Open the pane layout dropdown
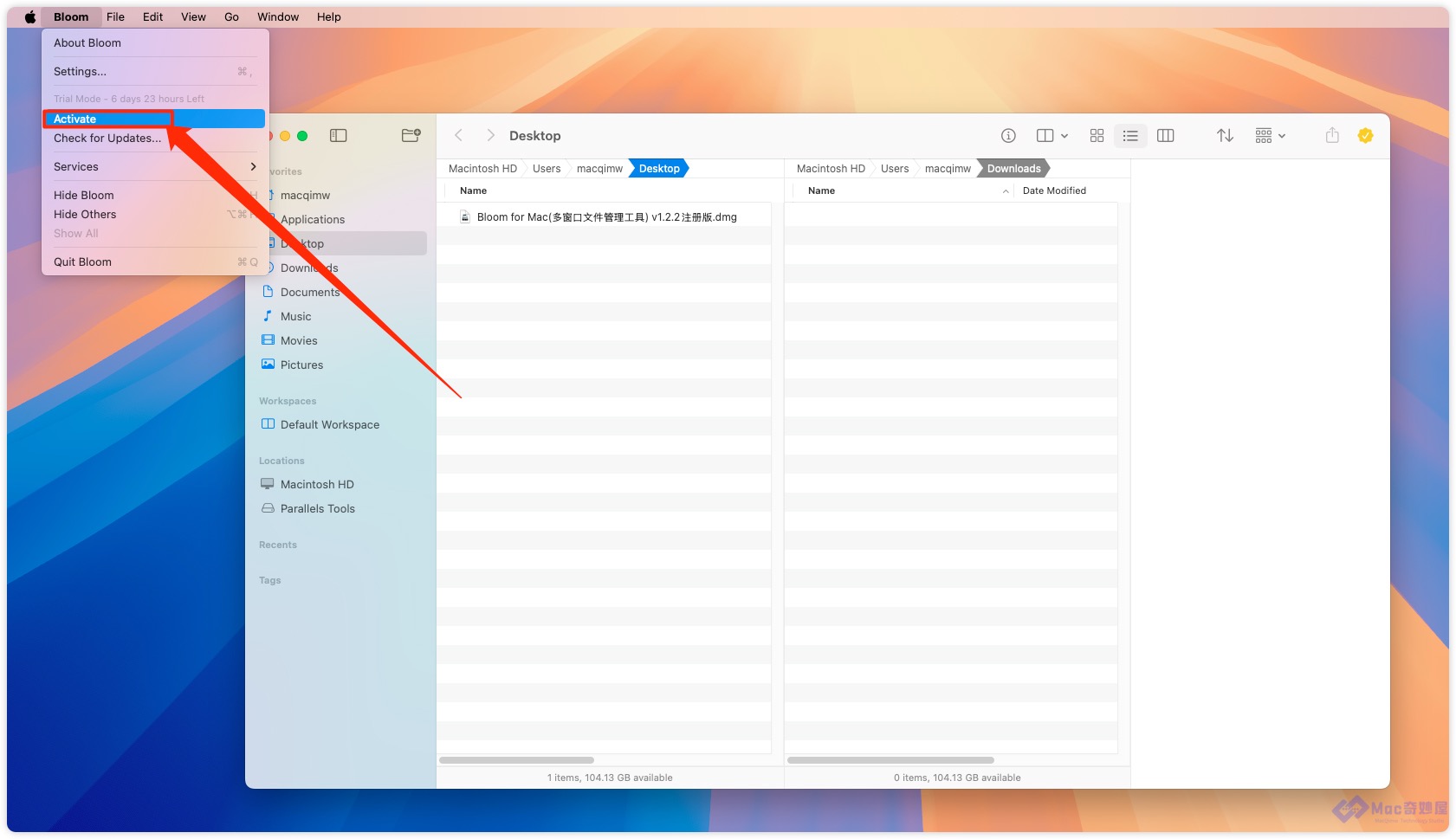 (1052, 136)
